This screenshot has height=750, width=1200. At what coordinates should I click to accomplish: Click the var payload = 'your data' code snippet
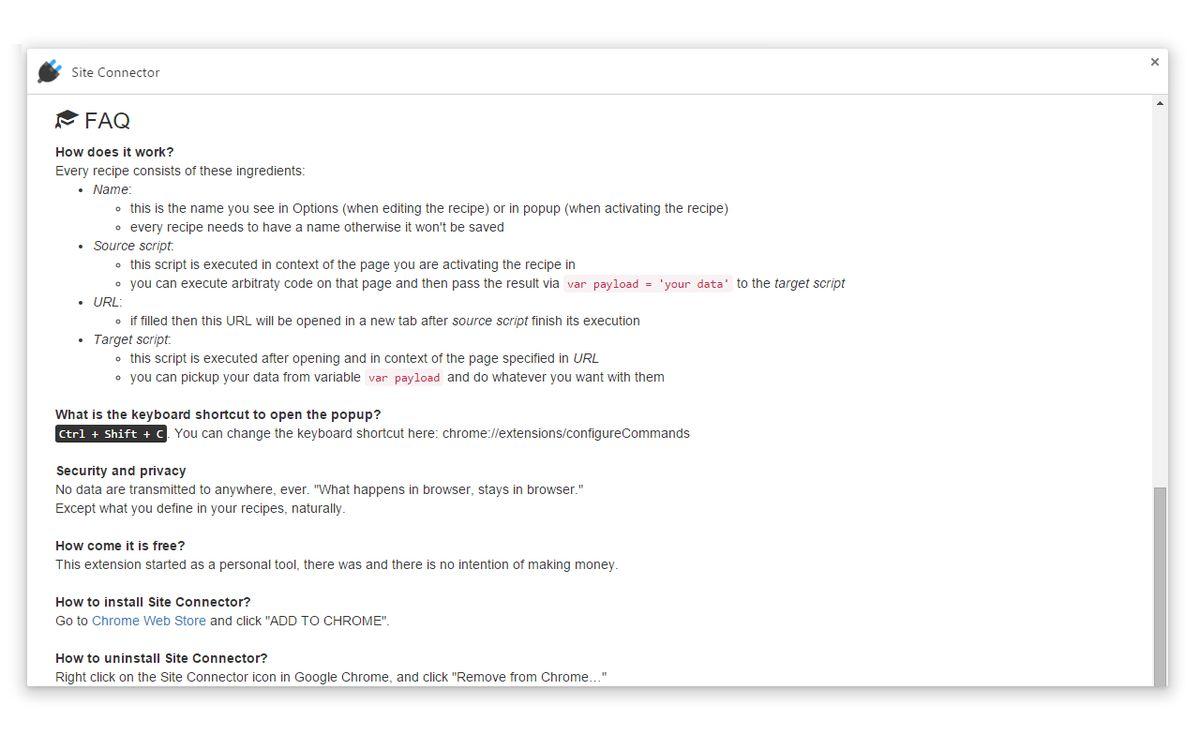coord(648,284)
